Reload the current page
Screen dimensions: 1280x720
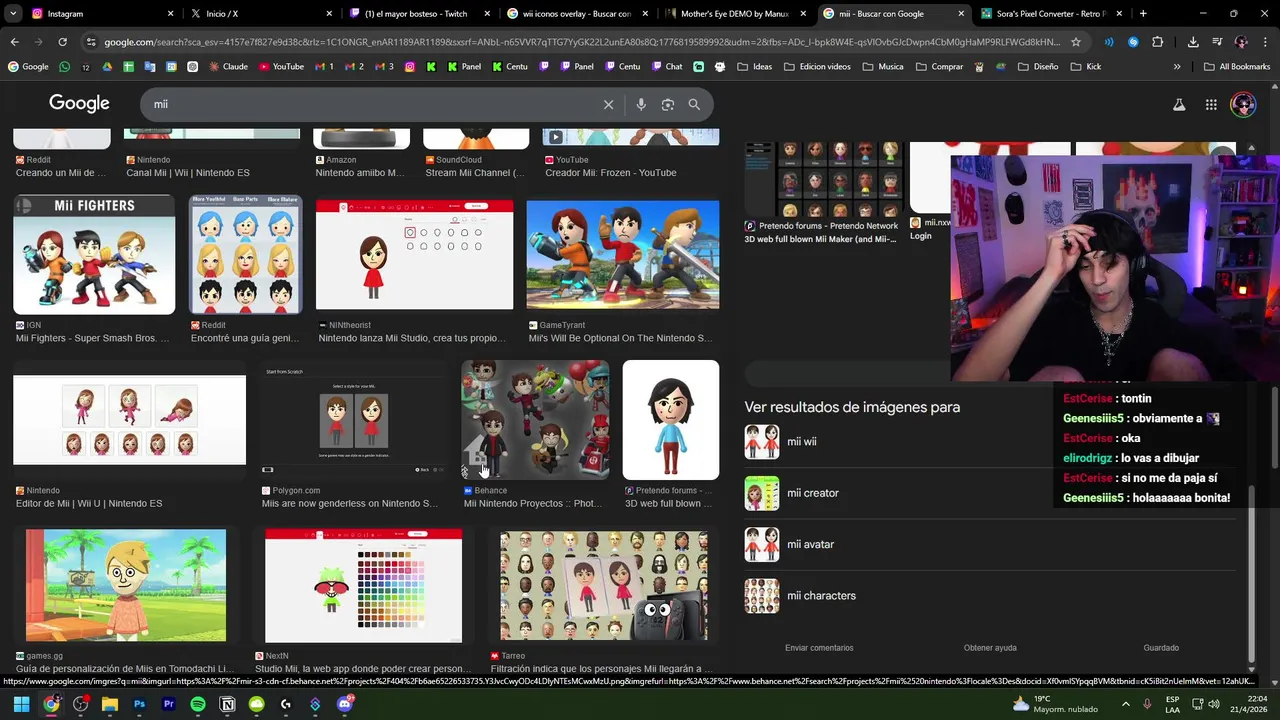click(x=62, y=42)
